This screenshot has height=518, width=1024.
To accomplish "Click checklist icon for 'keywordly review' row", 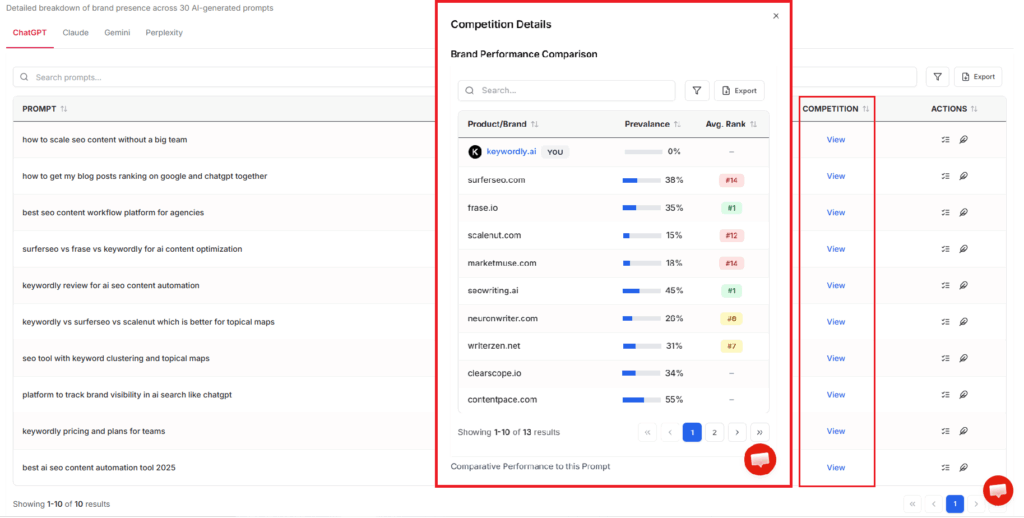I will point(946,285).
